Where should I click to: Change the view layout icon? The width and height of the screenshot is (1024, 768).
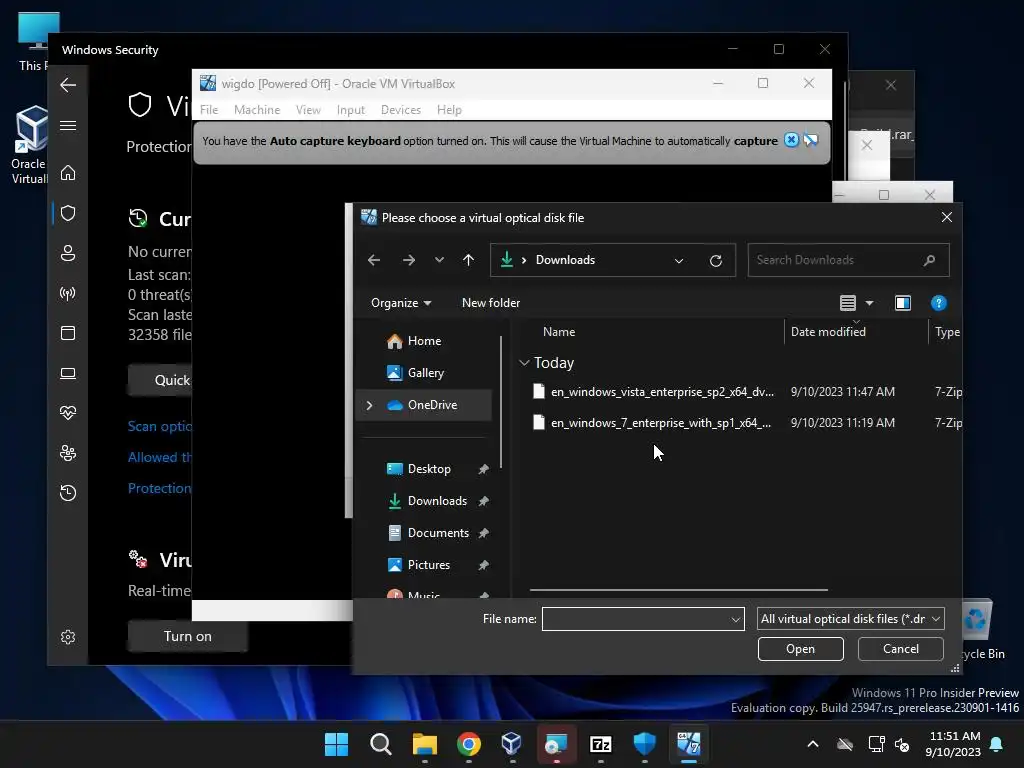point(848,303)
